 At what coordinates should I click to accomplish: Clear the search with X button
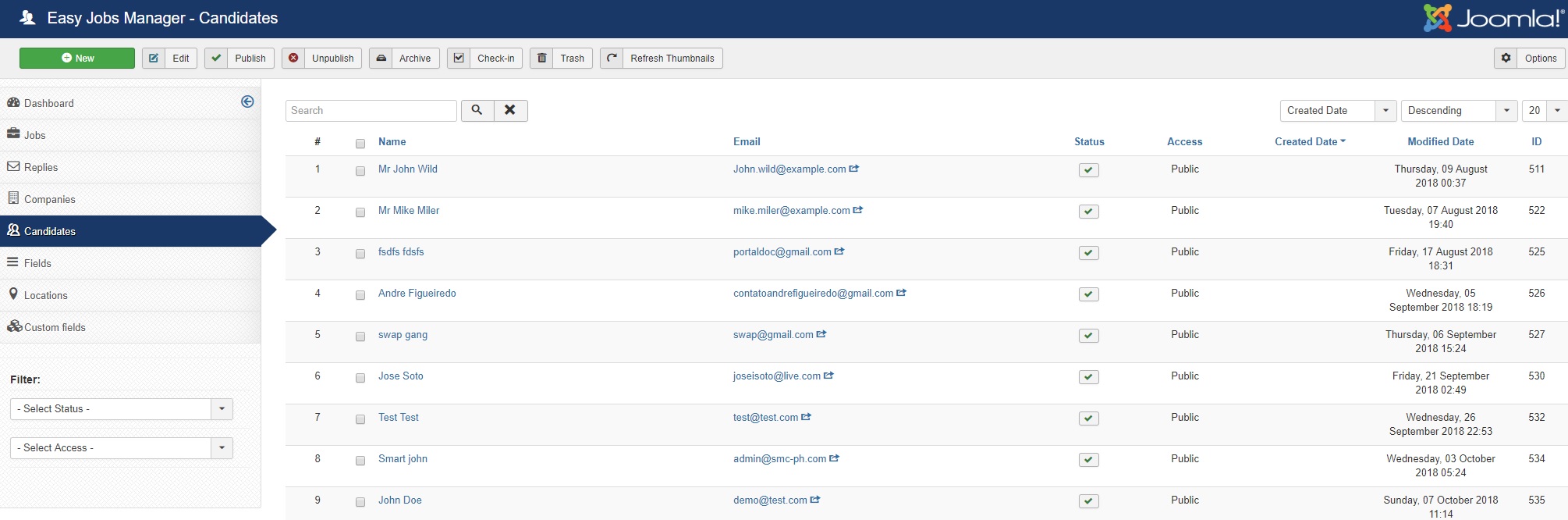[x=510, y=110]
